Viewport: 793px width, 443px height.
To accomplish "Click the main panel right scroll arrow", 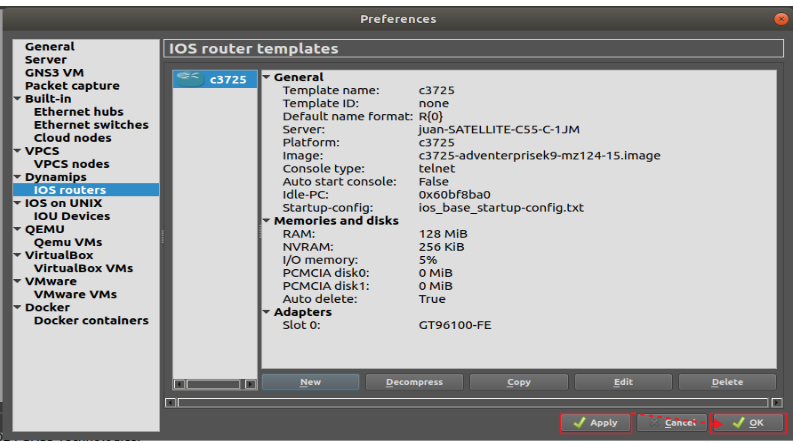I will click(x=777, y=403).
